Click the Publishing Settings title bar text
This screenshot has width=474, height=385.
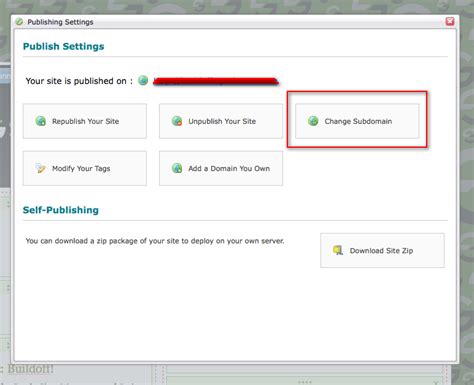[x=60, y=22]
